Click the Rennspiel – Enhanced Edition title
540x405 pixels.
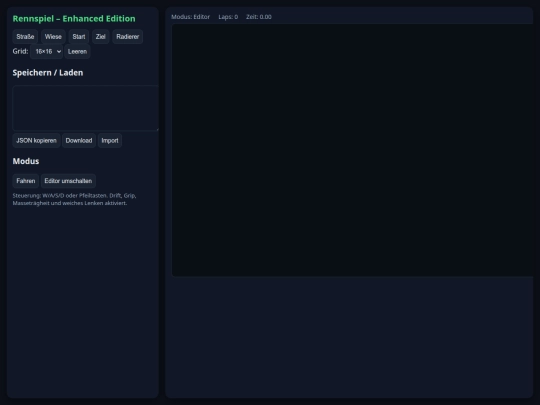click(x=74, y=19)
